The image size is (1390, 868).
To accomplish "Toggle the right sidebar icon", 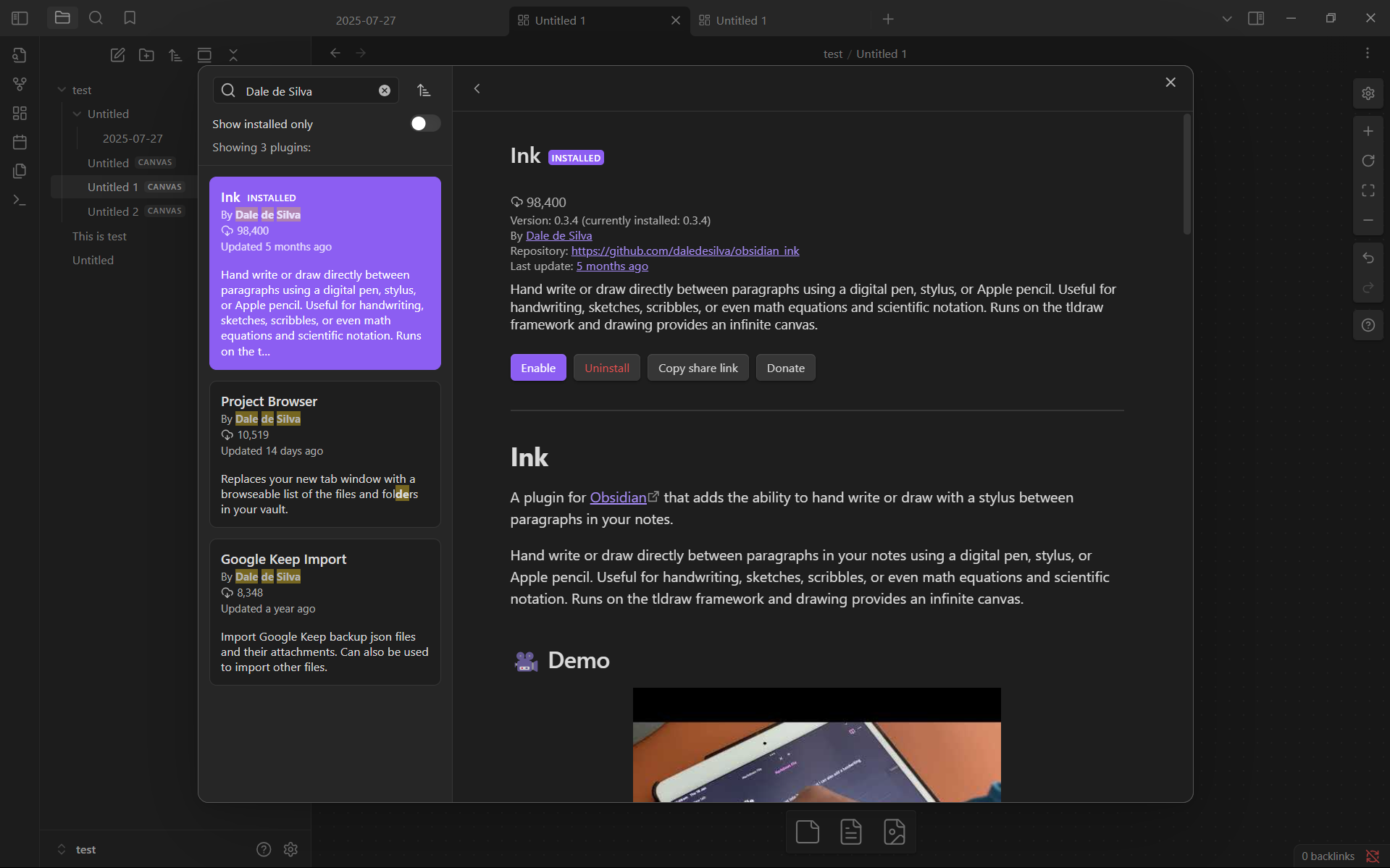I will (1256, 19).
